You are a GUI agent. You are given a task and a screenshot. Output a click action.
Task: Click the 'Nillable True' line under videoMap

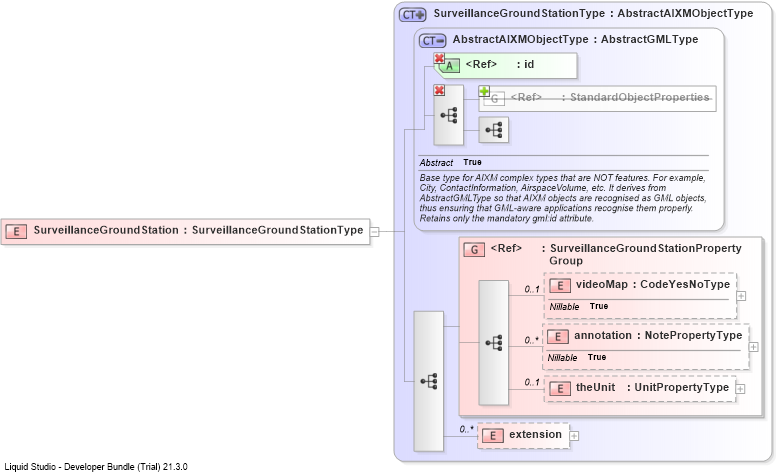click(579, 306)
